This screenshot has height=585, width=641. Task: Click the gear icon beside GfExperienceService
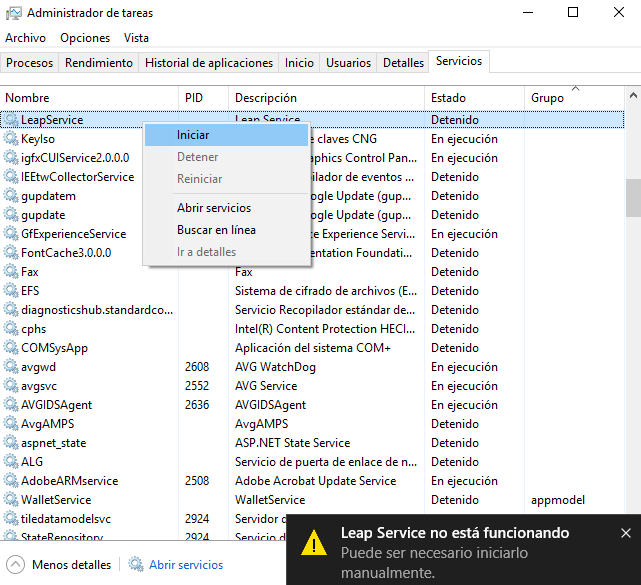[11, 234]
